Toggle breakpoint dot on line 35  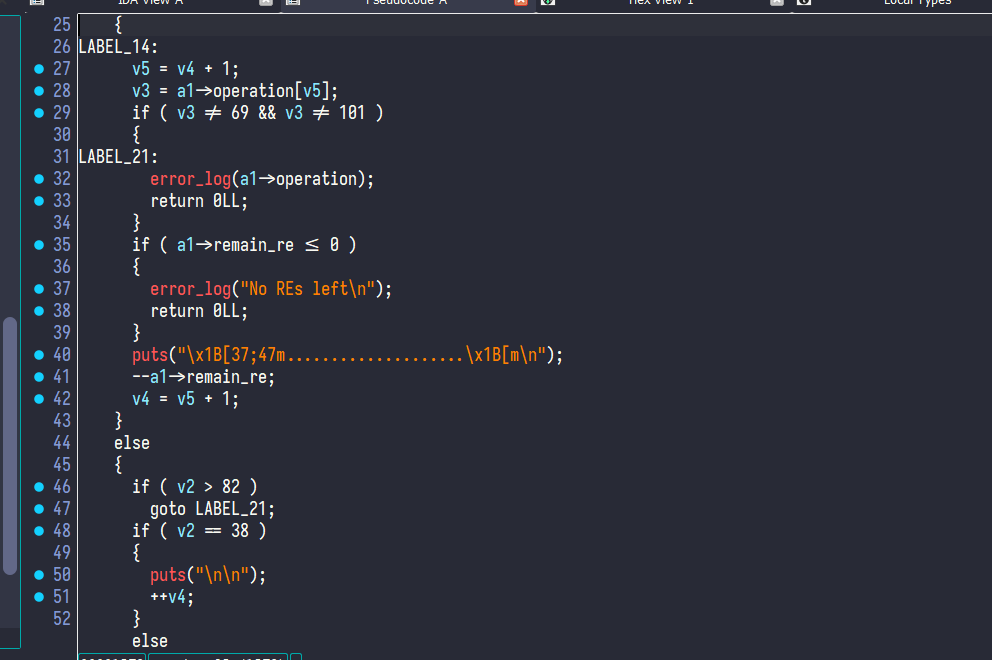(x=39, y=245)
